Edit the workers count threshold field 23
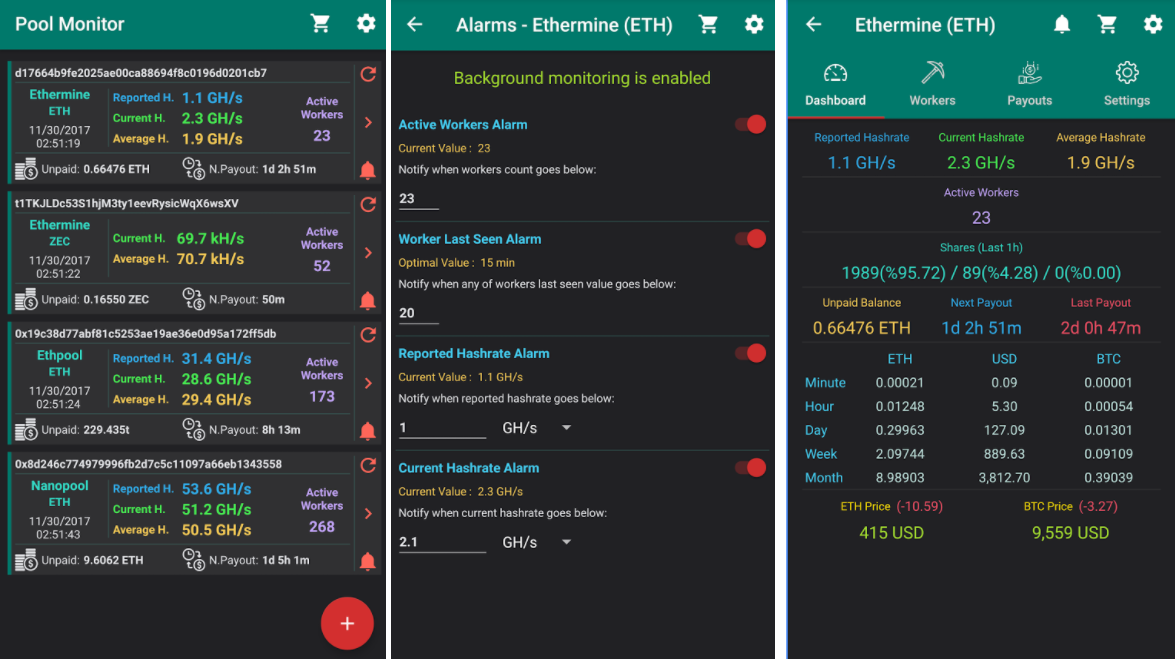The image size is (1175, 659). tap(418, 199)
